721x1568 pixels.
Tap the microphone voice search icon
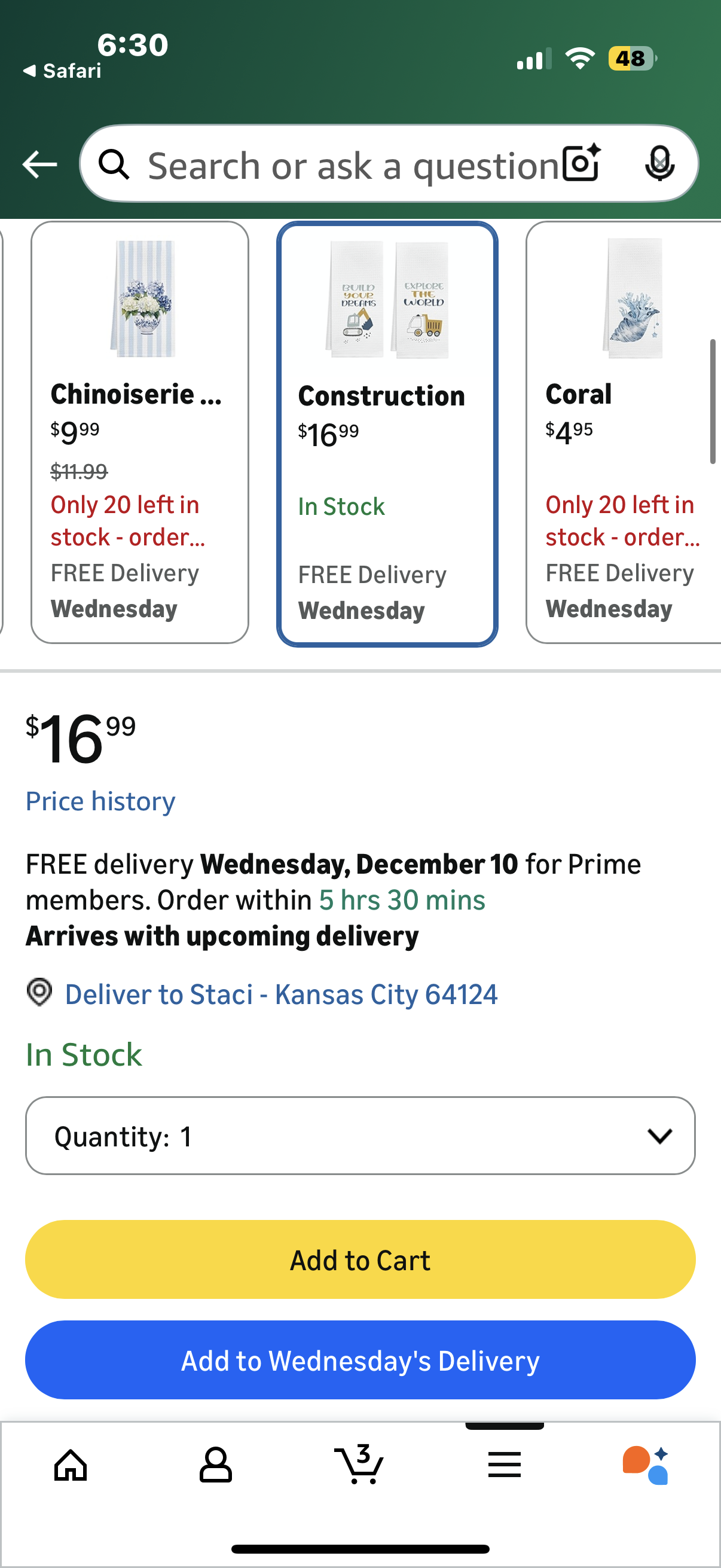(x=659, y=163)
